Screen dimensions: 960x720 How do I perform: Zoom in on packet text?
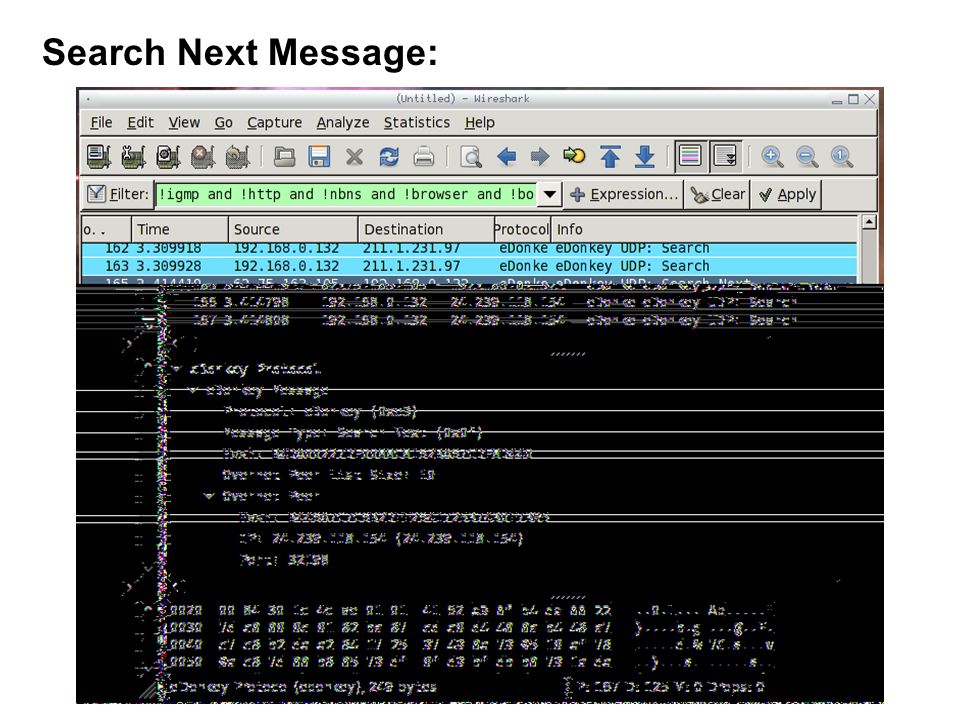pos(772,157)
